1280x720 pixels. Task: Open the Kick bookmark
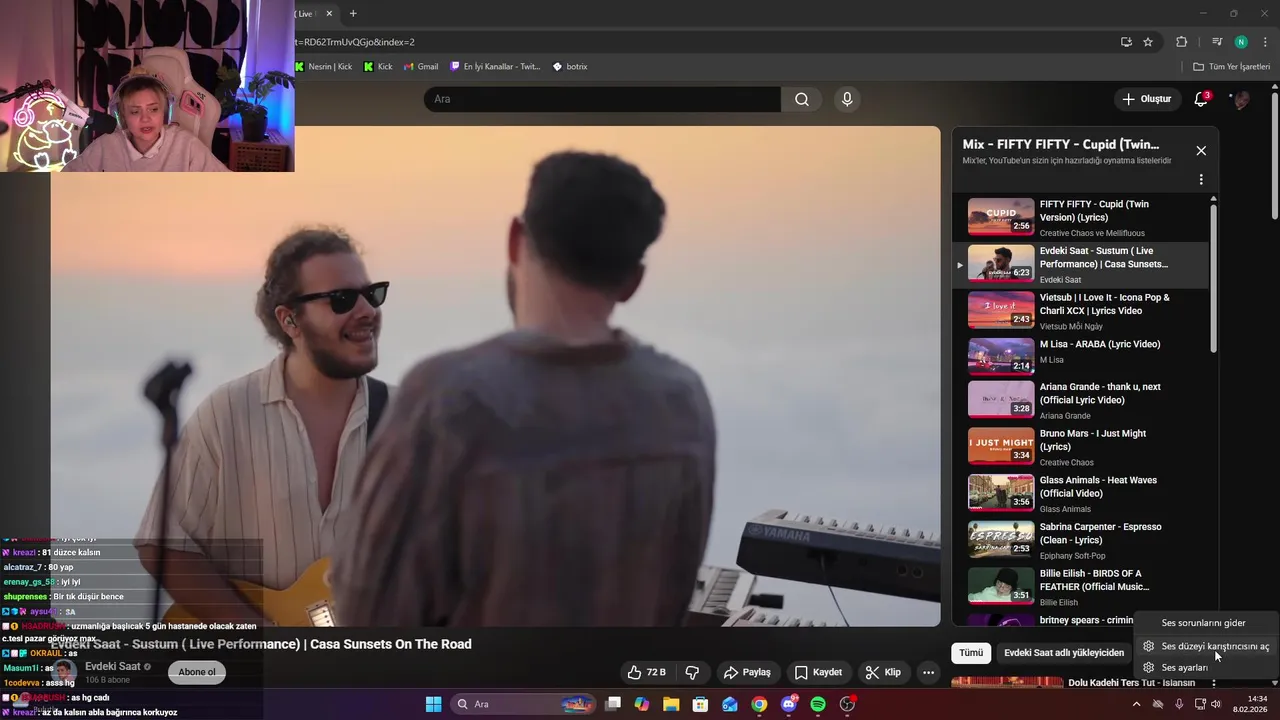click(378, 67)
